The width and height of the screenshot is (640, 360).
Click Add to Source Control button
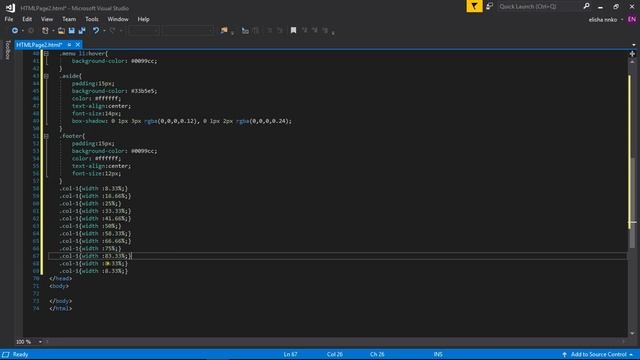point(598,354)
